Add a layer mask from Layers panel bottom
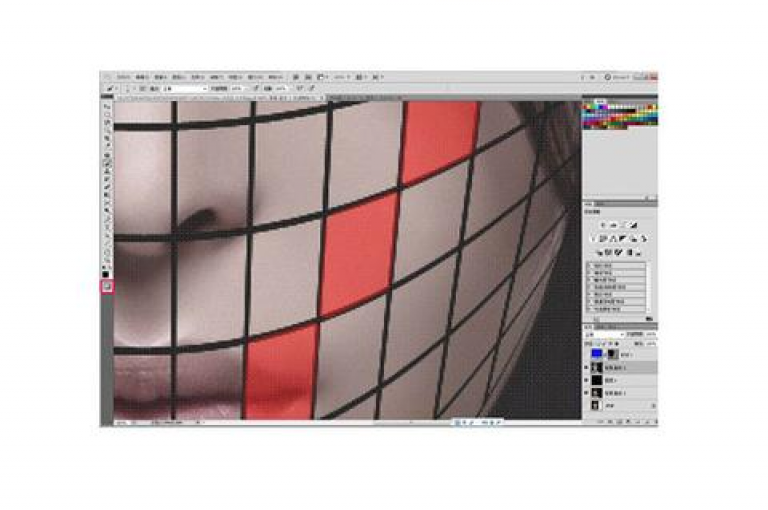Viewport: 768px width, 510px height. tap(620, 421)
